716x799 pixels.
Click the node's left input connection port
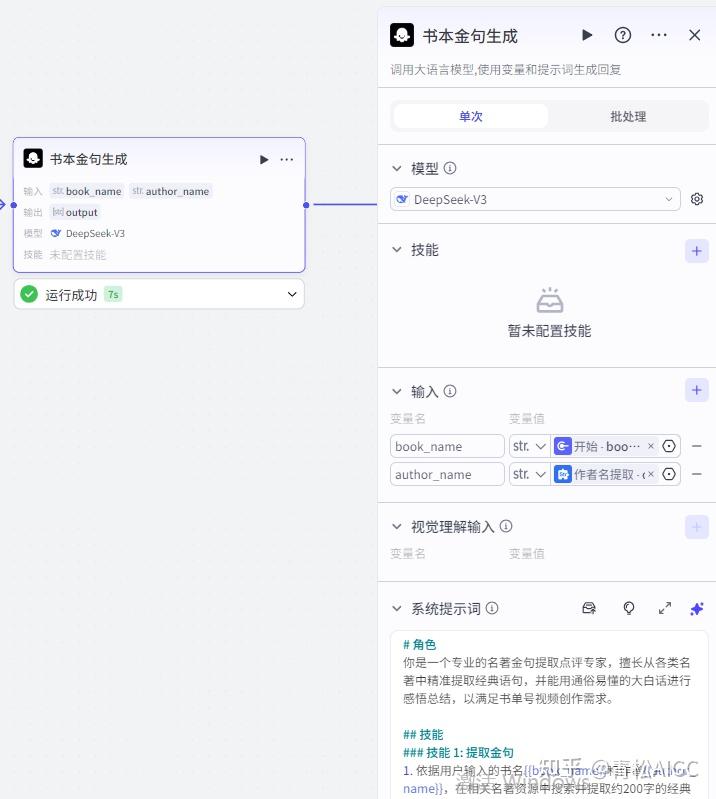[x=14, y=205]
